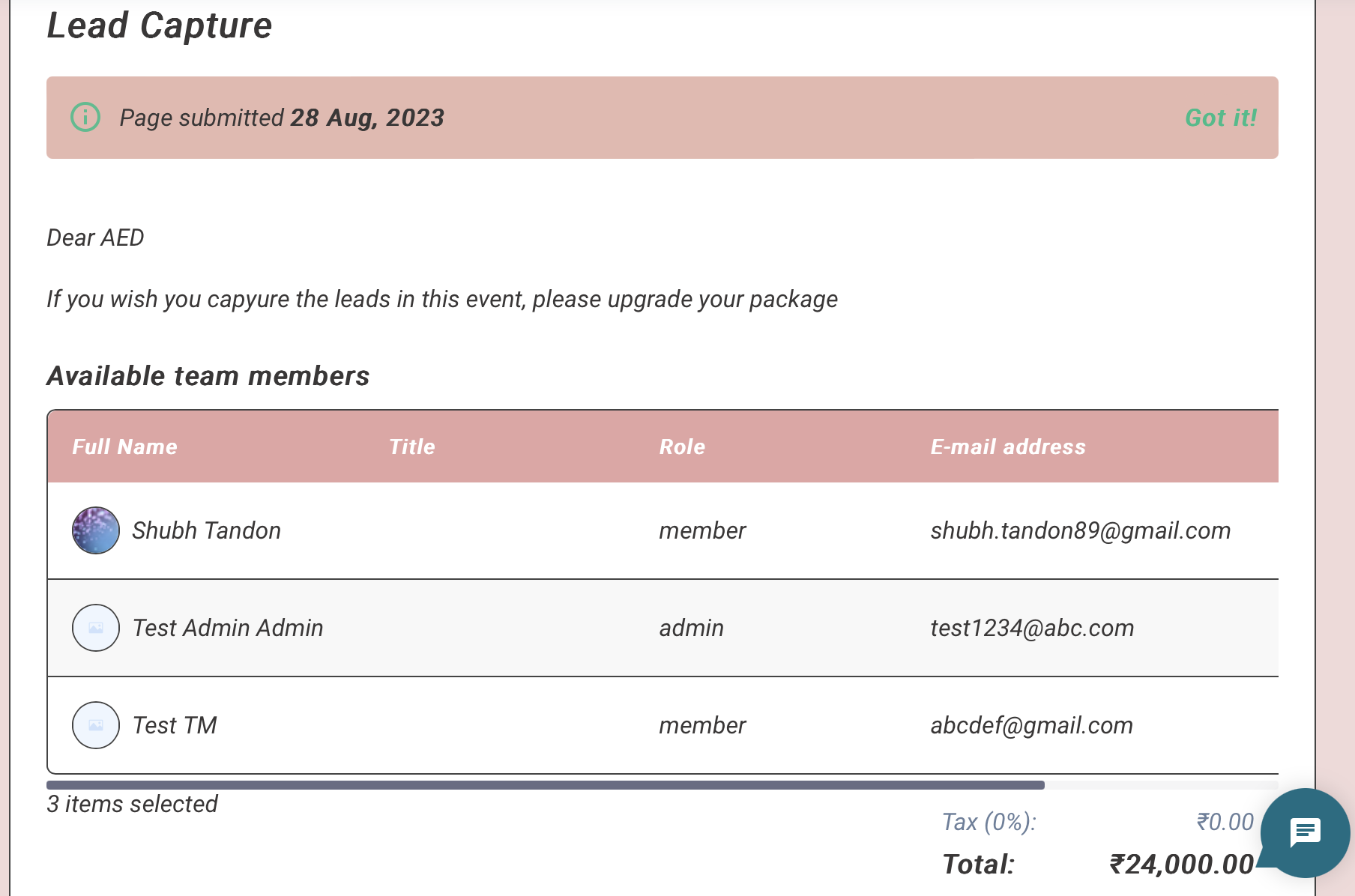Click the E-mail address column header
1355x896 pixels.
pyautogui.click(x=1007, y=447)
